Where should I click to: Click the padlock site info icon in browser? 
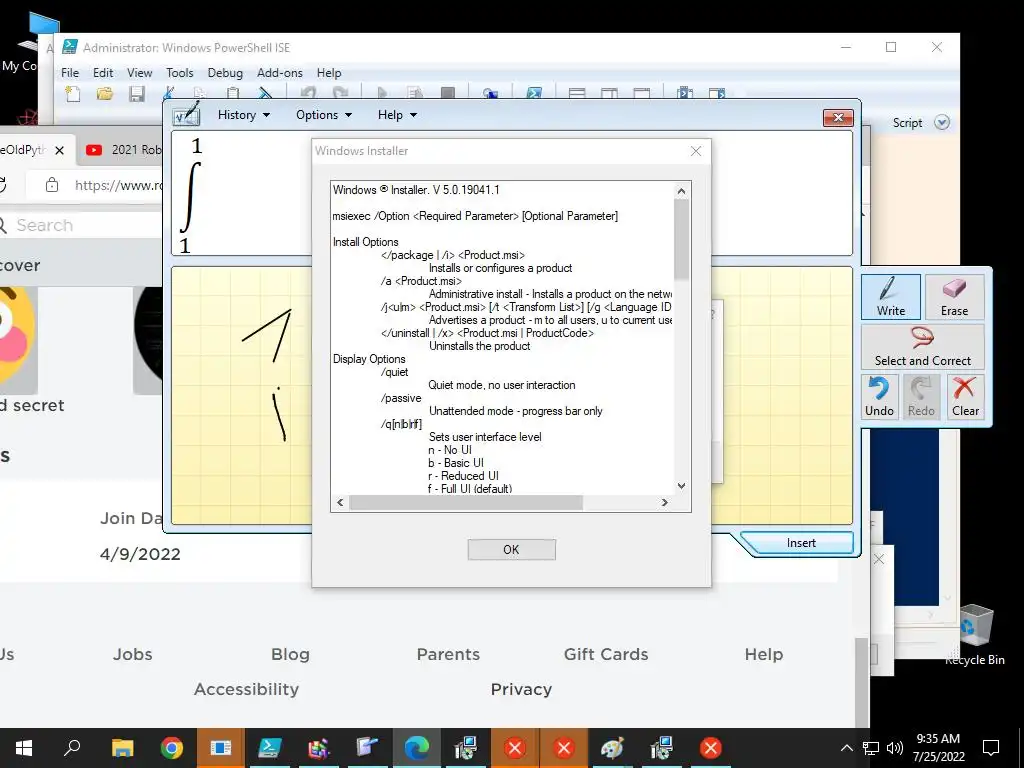click(52, 185)
